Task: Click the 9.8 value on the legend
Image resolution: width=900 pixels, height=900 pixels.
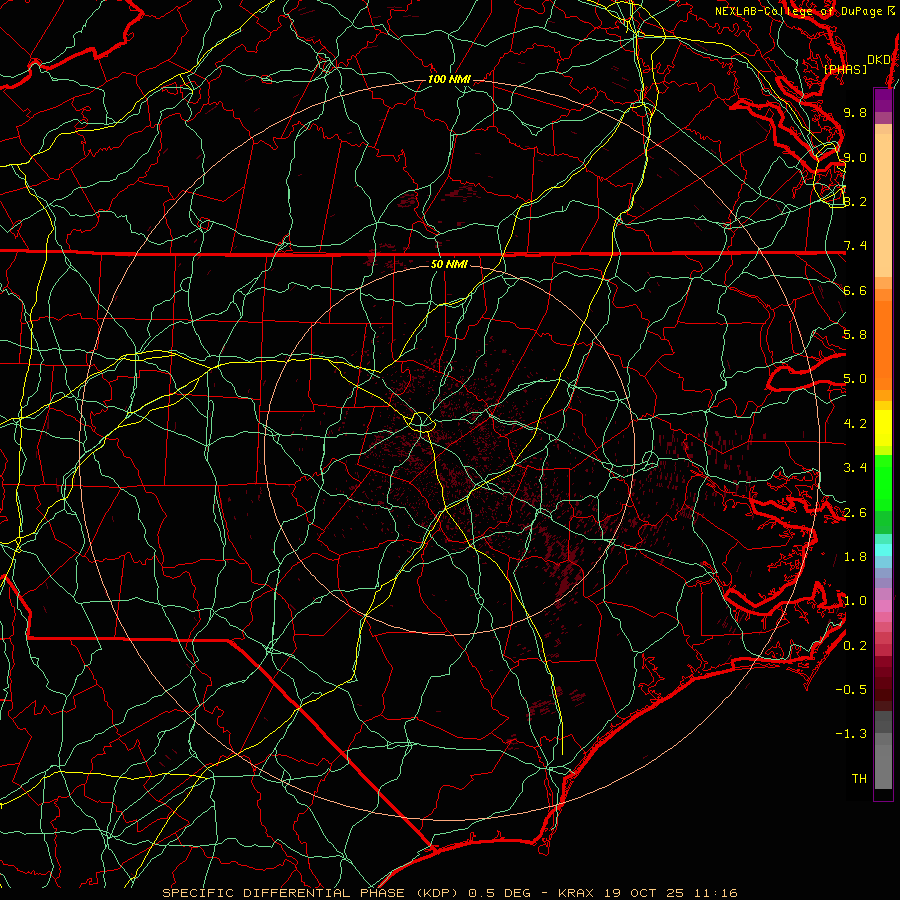Action: [x=855, y=112]
